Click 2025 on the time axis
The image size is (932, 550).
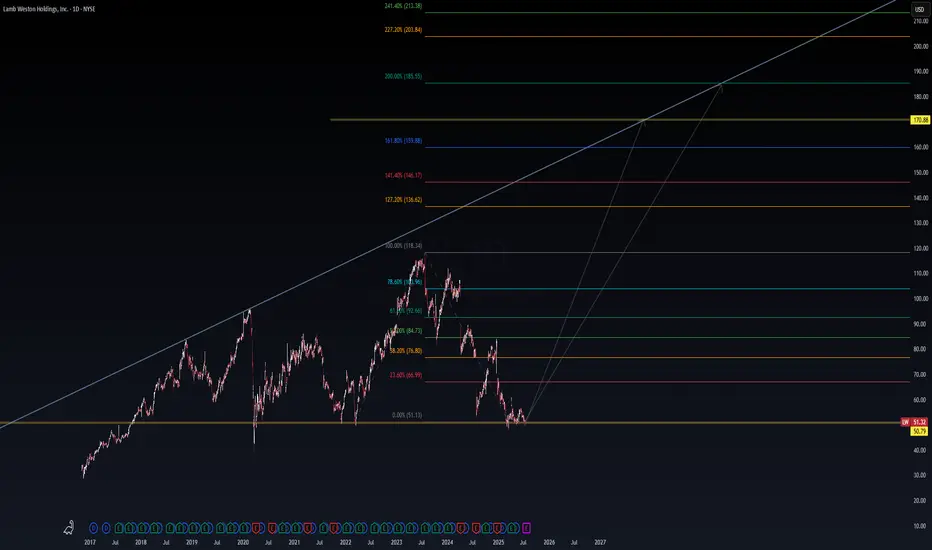(x=498, y=542)
